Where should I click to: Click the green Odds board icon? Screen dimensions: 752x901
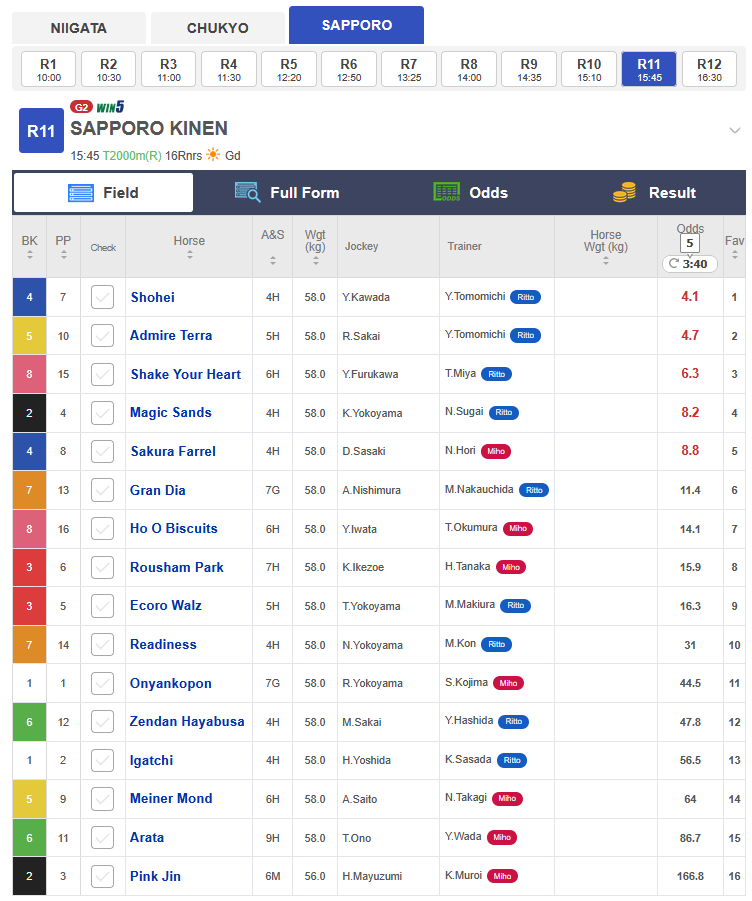[x=446, y=192]
